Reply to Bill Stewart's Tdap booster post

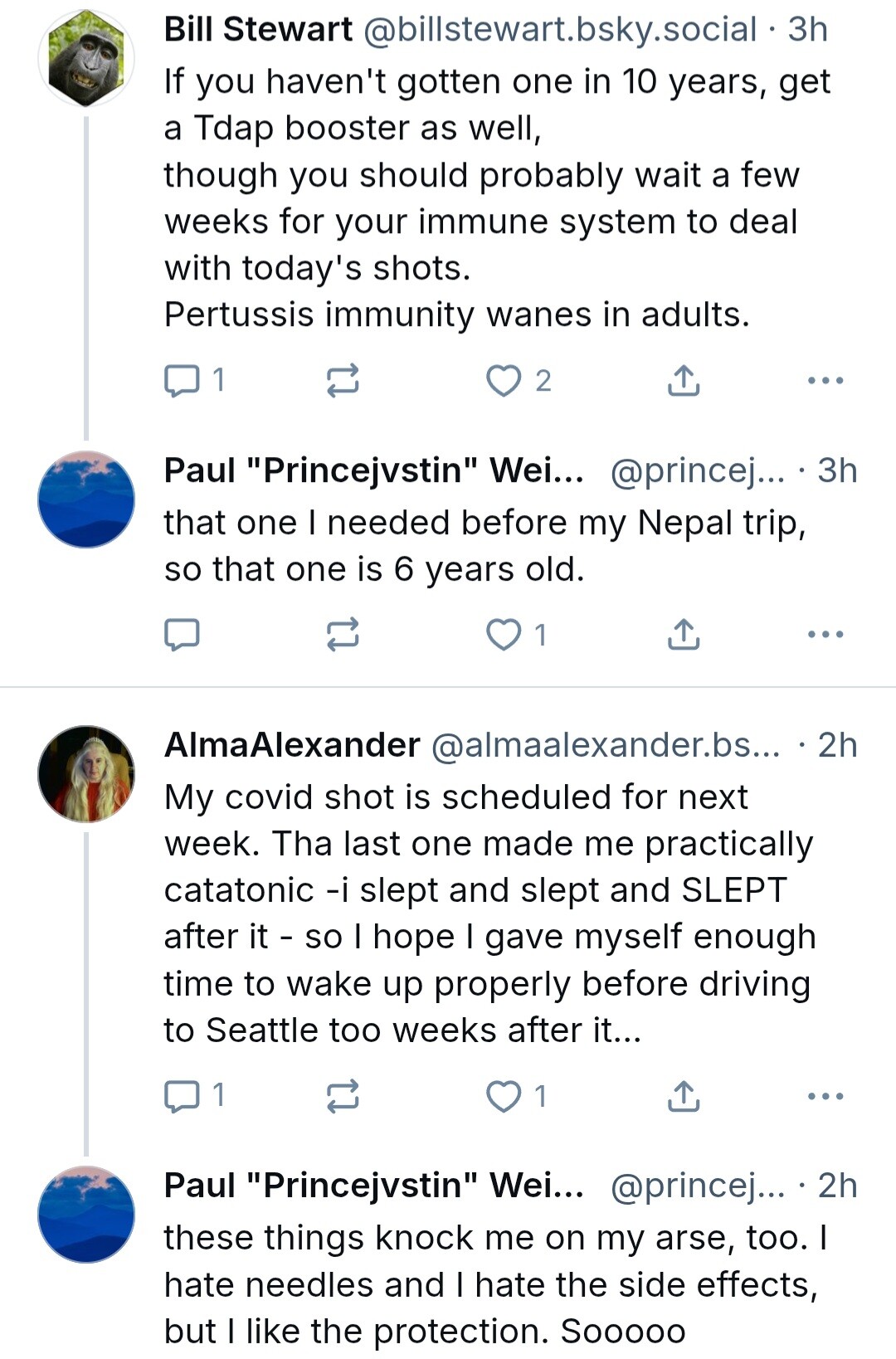point(193,381)
